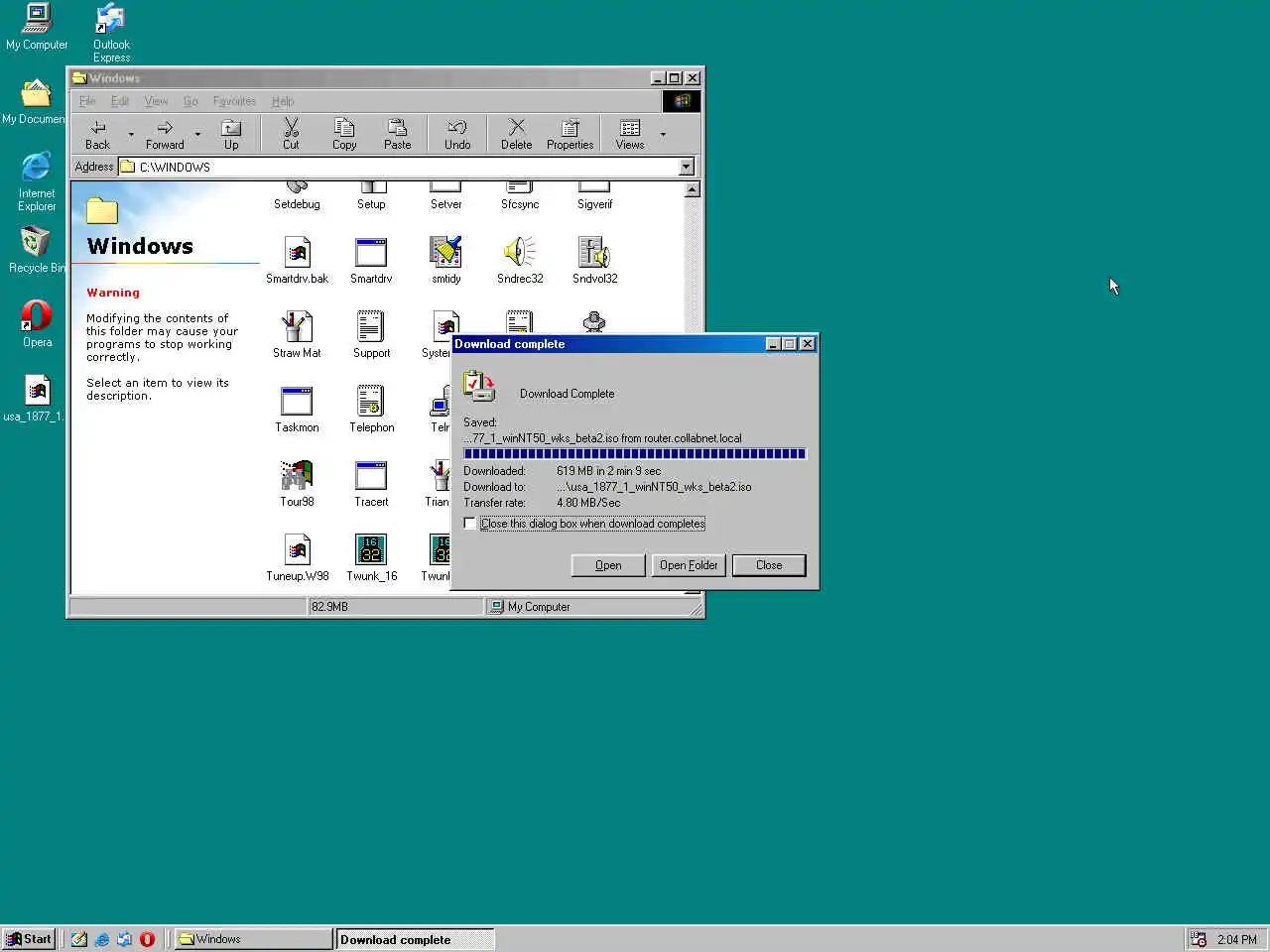
Task: Click the Copy toolbar button
Action: click(344, 134)
